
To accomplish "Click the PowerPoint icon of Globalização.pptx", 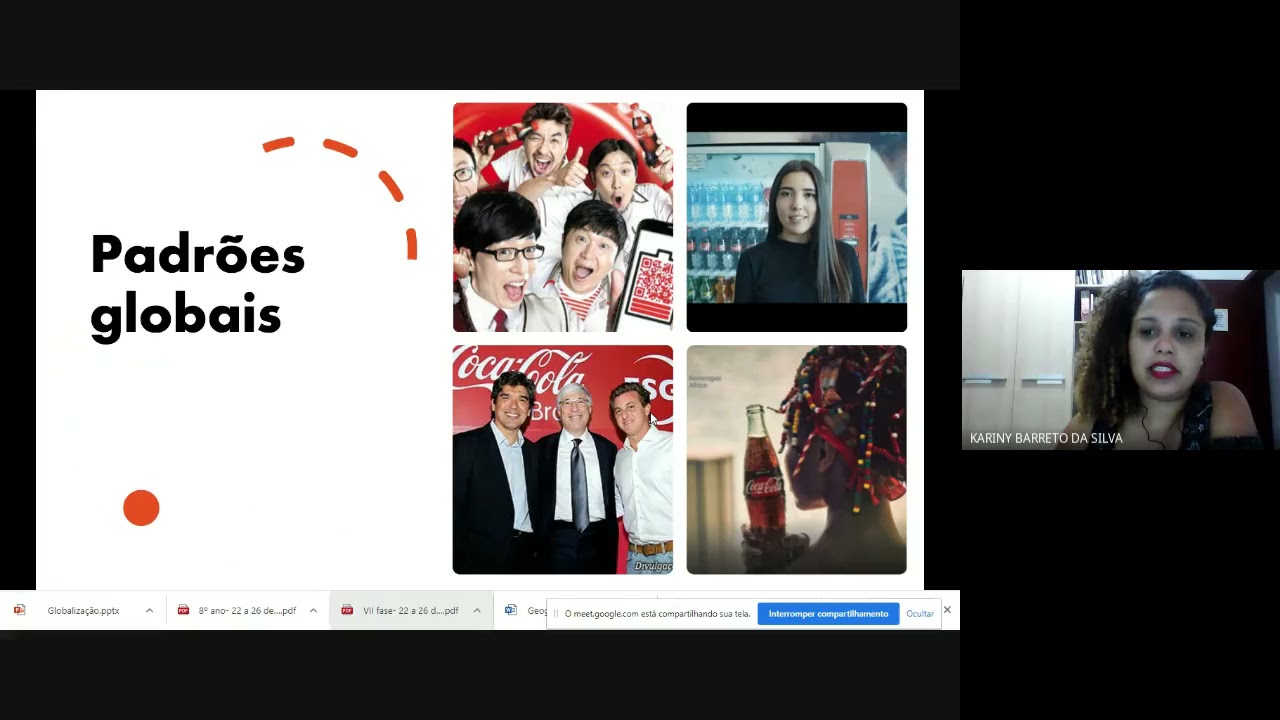I will coord(19,610).
